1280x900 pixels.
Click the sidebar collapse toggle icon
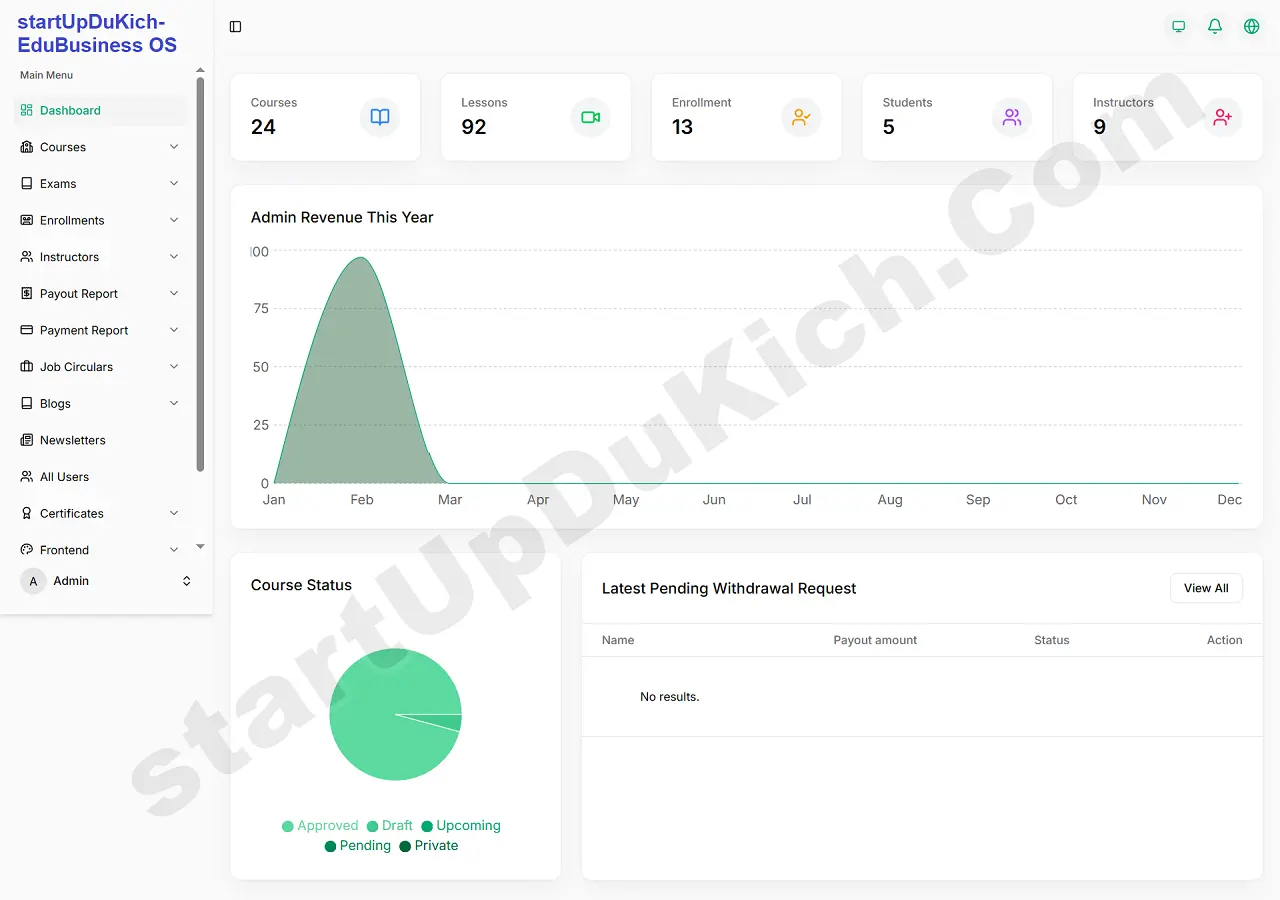click(x=236, y=27)
